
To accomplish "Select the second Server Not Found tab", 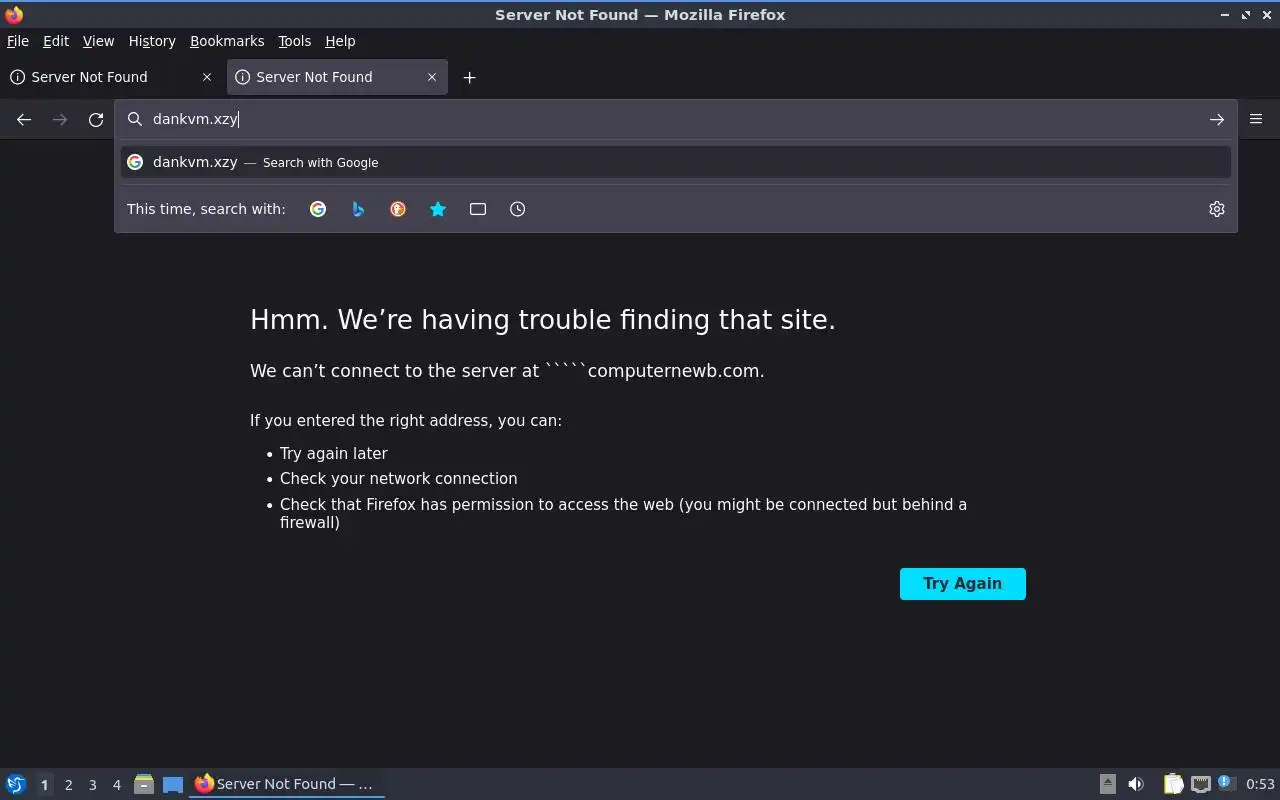I will 337,77.
